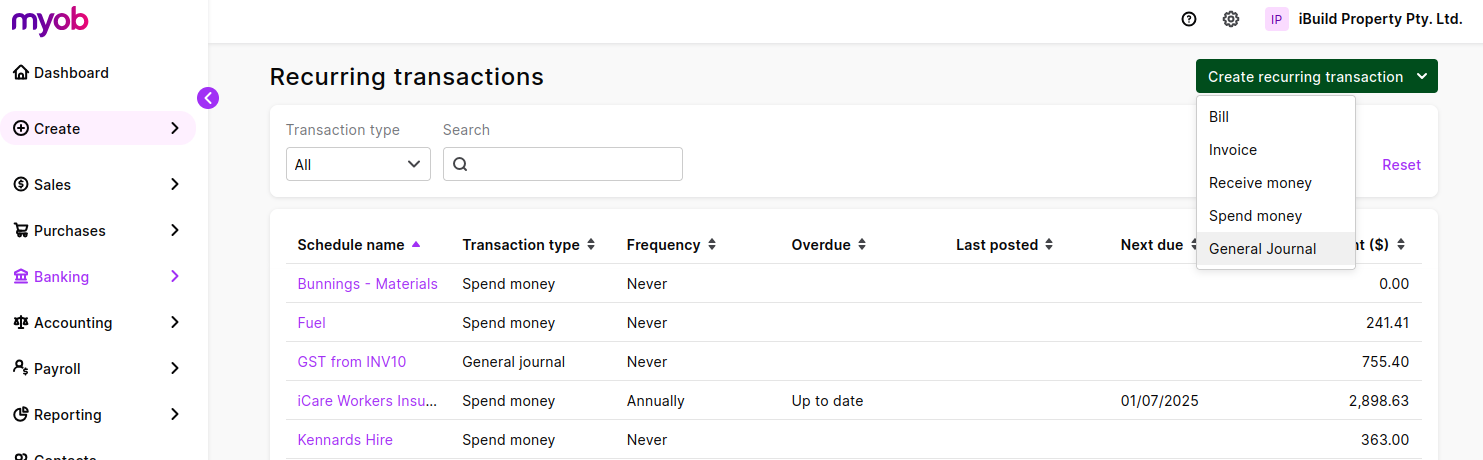Expand the Create menu chevron
The width and height of the screenshot is (1483, 460).
point(175,129)
